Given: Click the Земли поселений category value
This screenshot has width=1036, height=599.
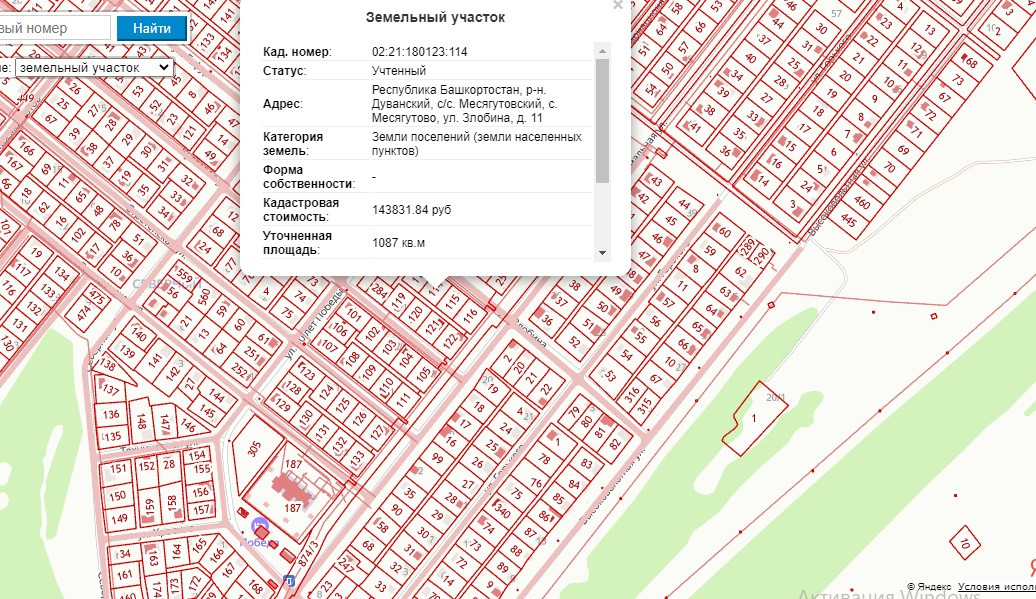Looking at the screenshot, I should pyautogui.click(x=476, y=143).
